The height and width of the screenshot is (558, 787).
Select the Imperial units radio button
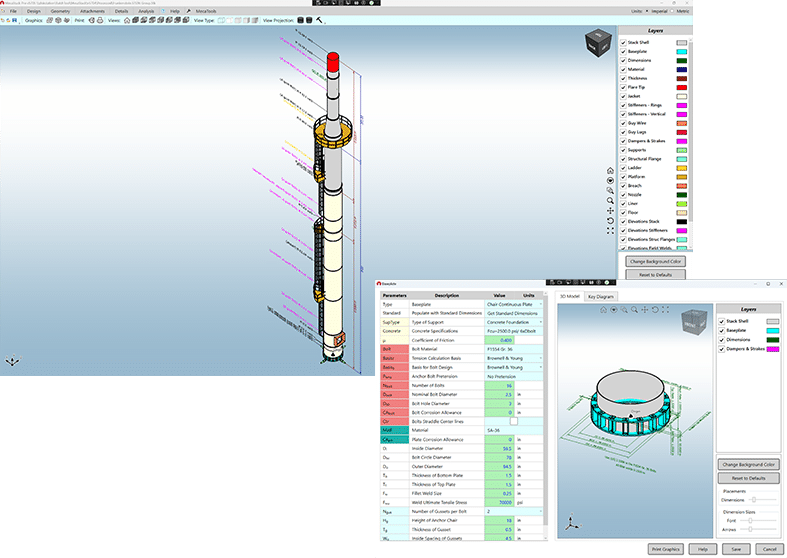click(647, 11)
